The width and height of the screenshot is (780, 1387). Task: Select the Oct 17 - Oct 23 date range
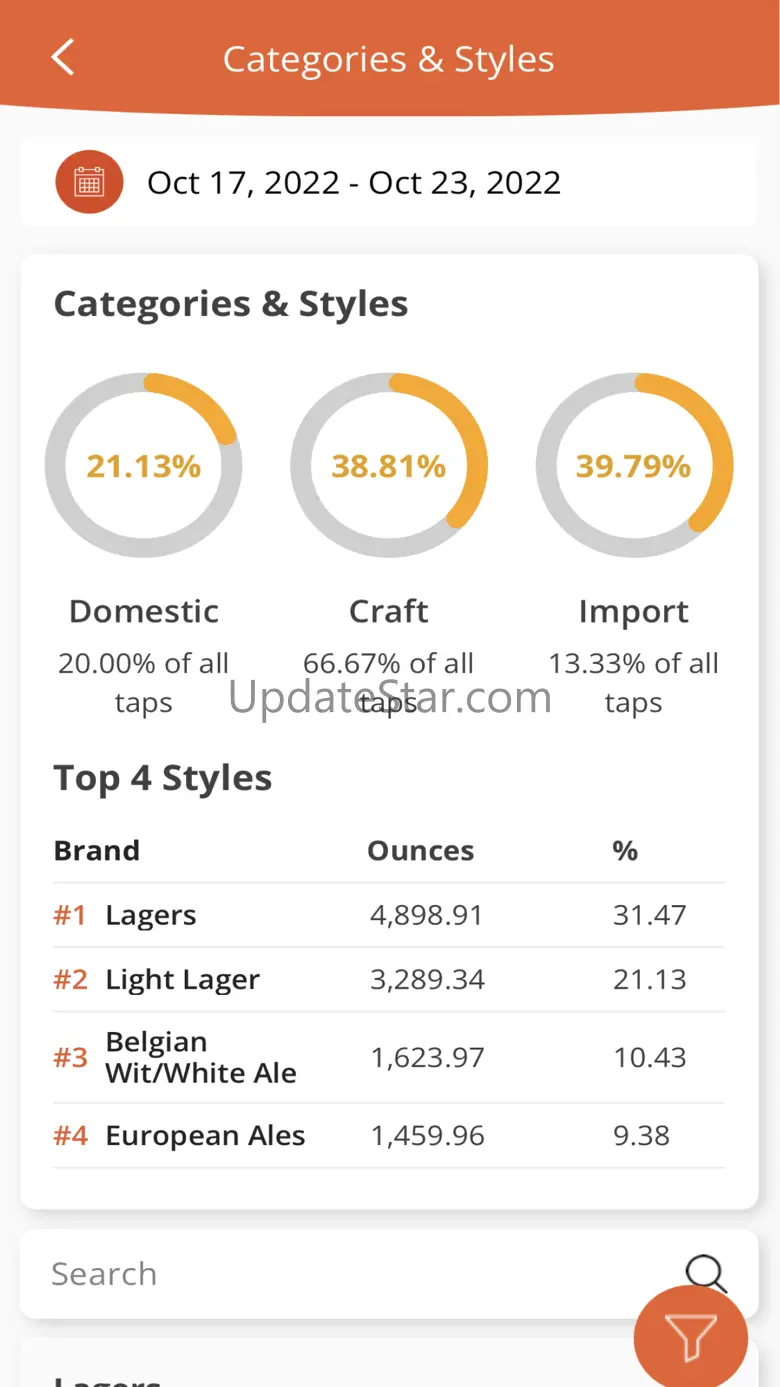point(354,183)
